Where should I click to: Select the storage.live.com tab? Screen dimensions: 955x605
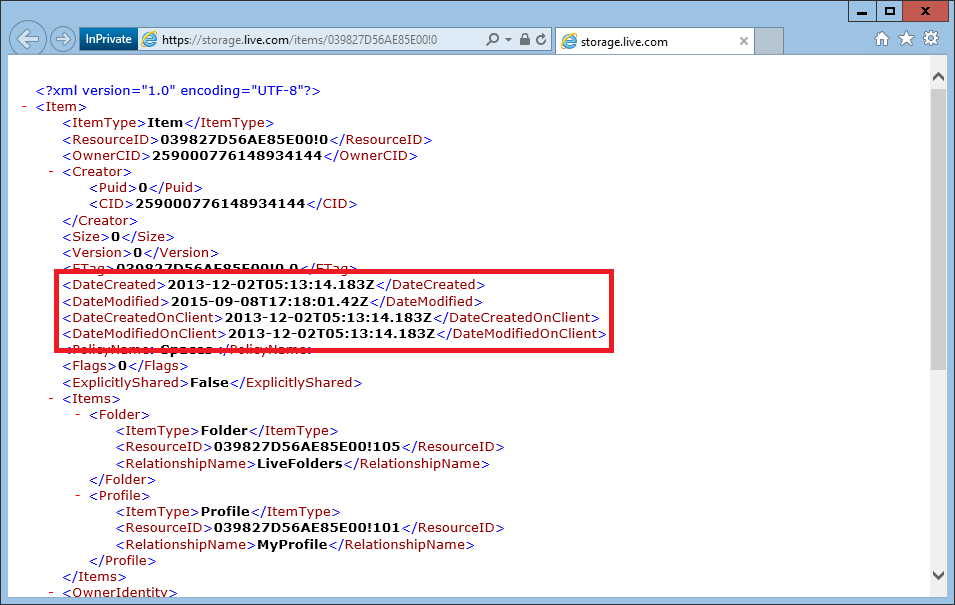pyautogui.click(x=655, y=41)
